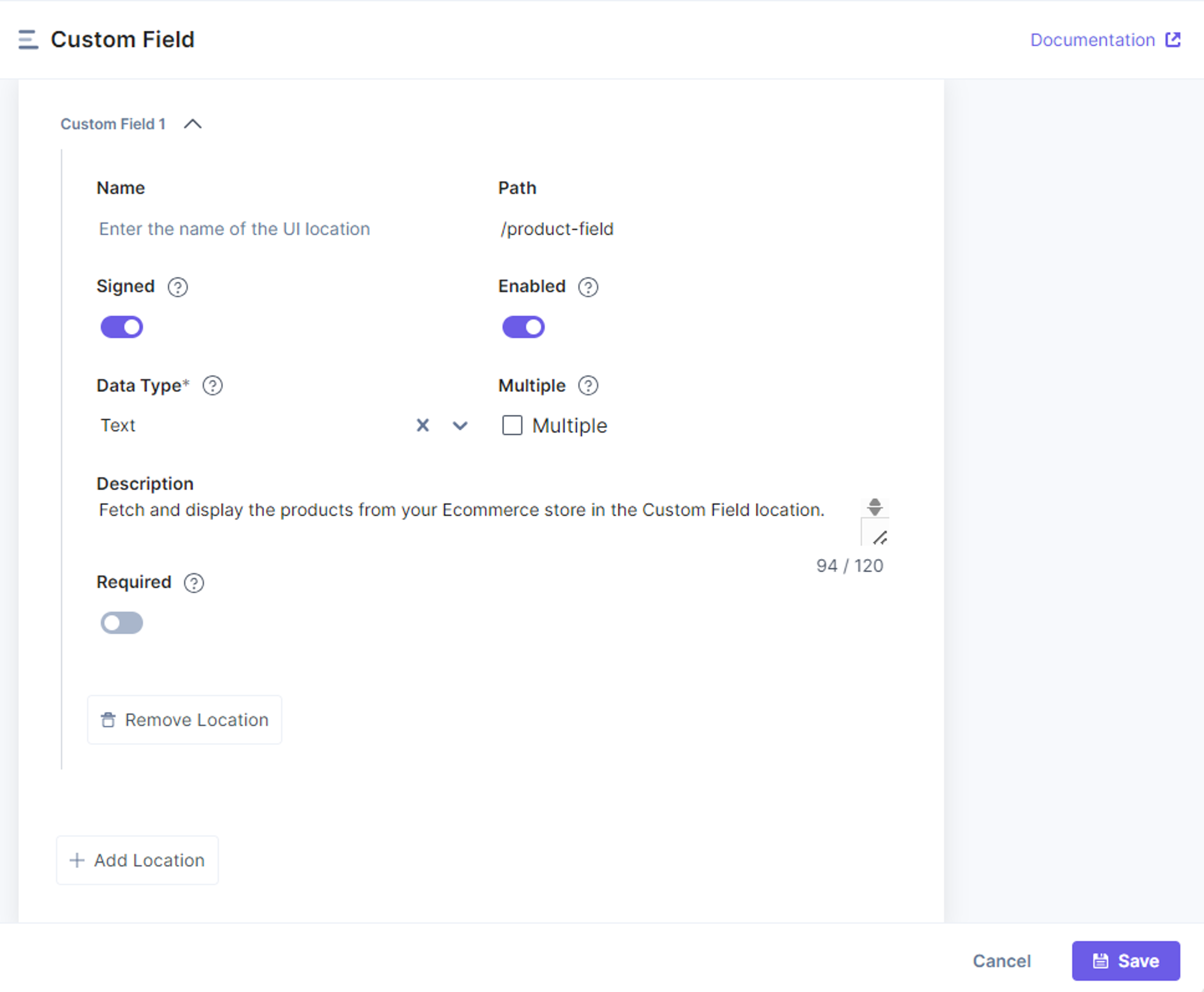Open the Data Type dropdown arrow
Screen dimensions: 1204x992
[460, 426]
